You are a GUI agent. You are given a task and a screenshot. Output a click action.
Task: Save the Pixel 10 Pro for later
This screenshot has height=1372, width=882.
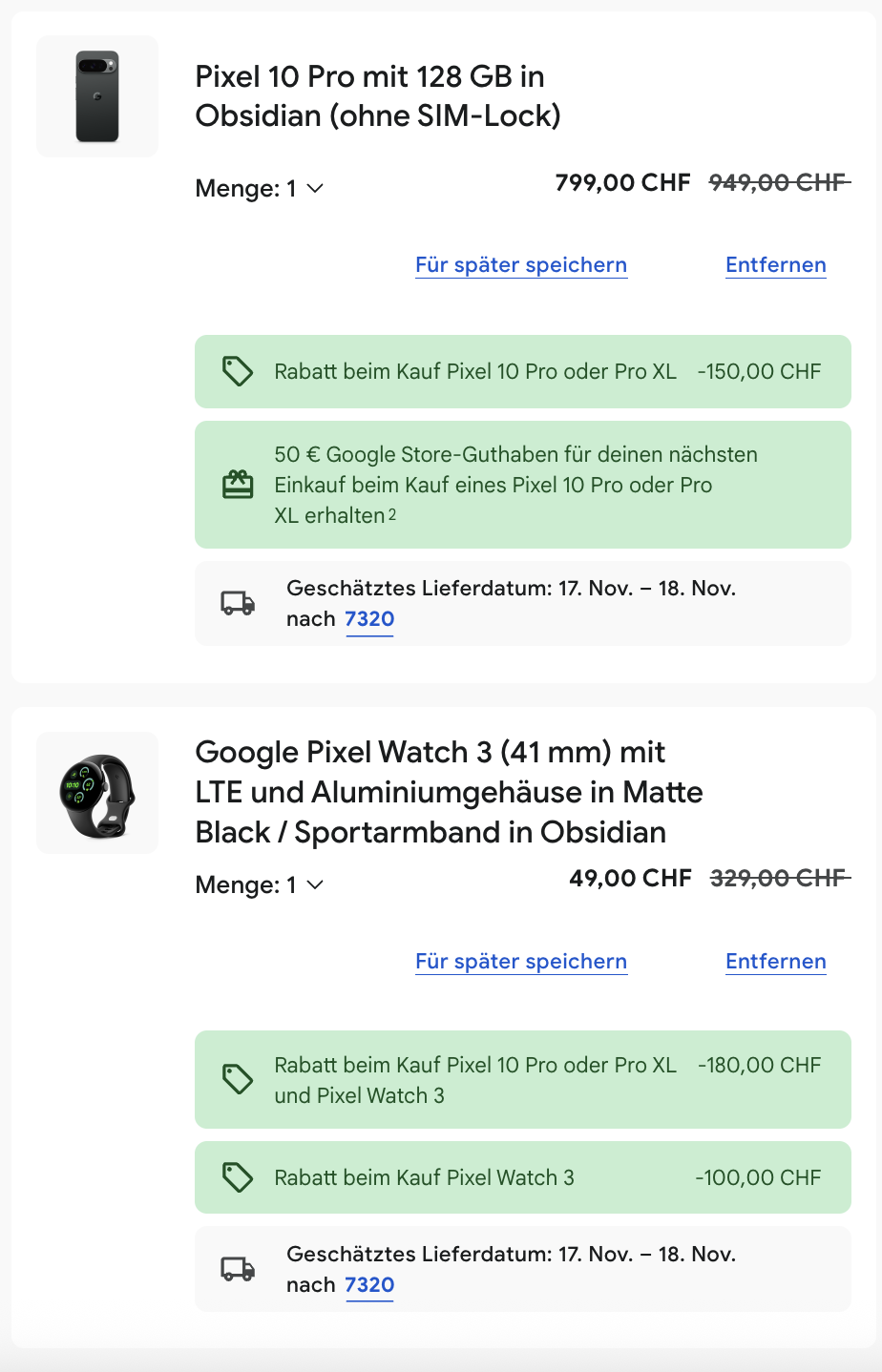coord(521,265)
